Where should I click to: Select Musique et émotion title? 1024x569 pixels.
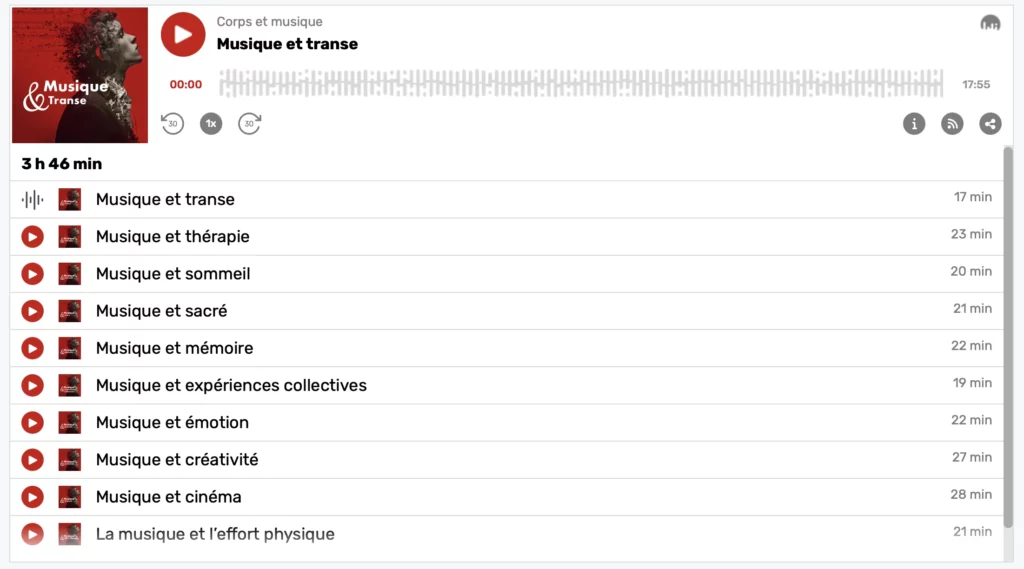[172, 422]
